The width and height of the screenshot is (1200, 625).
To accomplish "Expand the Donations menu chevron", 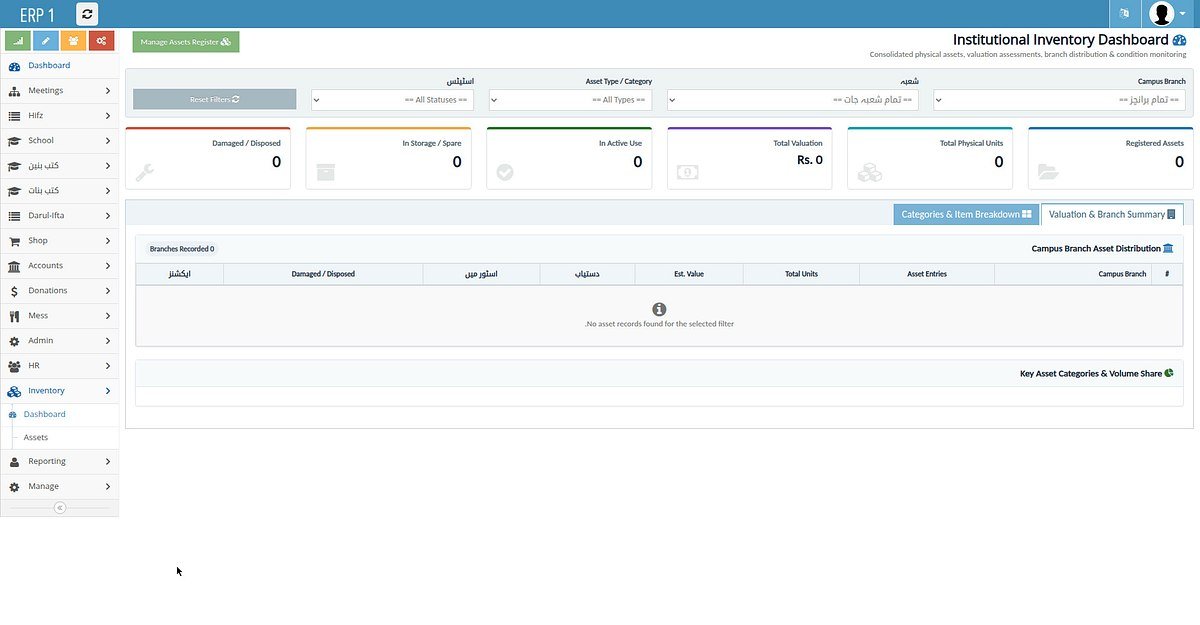I will pyautogui.click(x=108, y=291).
